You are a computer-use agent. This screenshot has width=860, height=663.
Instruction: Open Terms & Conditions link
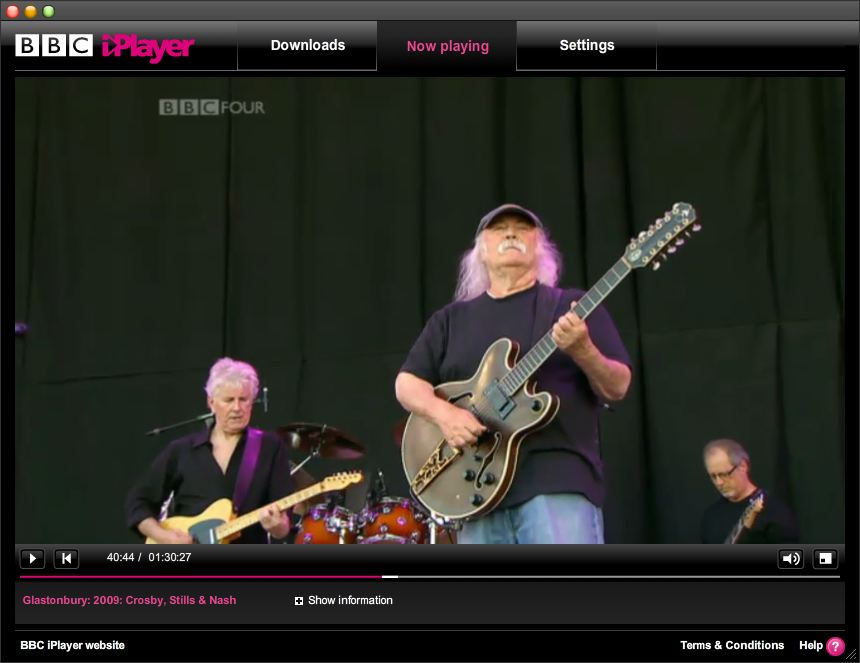pyautogui.click(x=732, y=645)
